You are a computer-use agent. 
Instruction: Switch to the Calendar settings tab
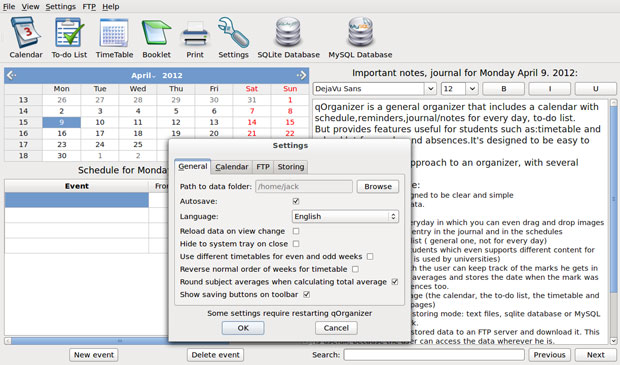232,167
